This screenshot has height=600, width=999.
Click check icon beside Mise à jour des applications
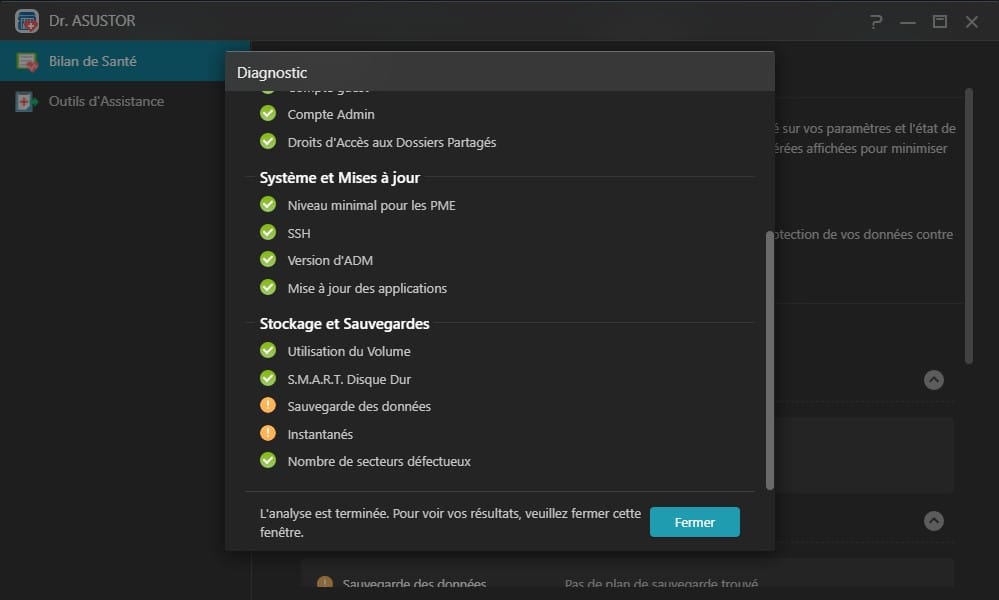[268, 287]
